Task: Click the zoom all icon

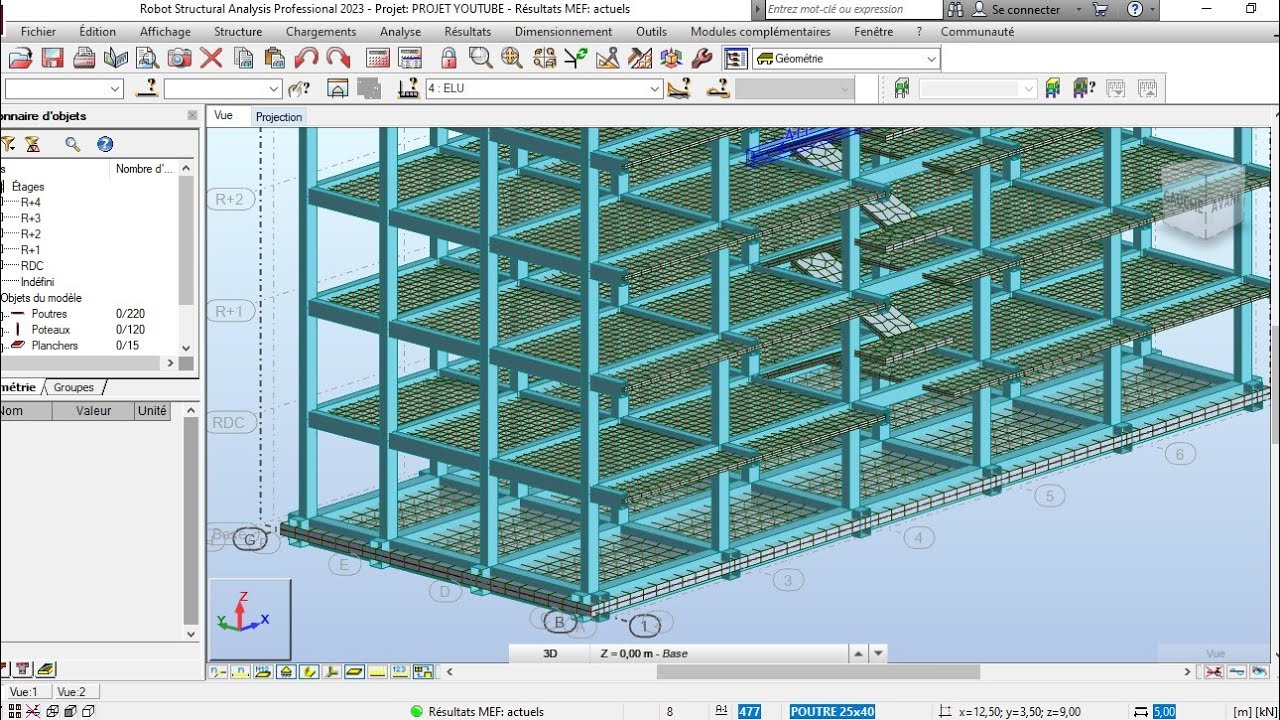Action: click(512, 58)
